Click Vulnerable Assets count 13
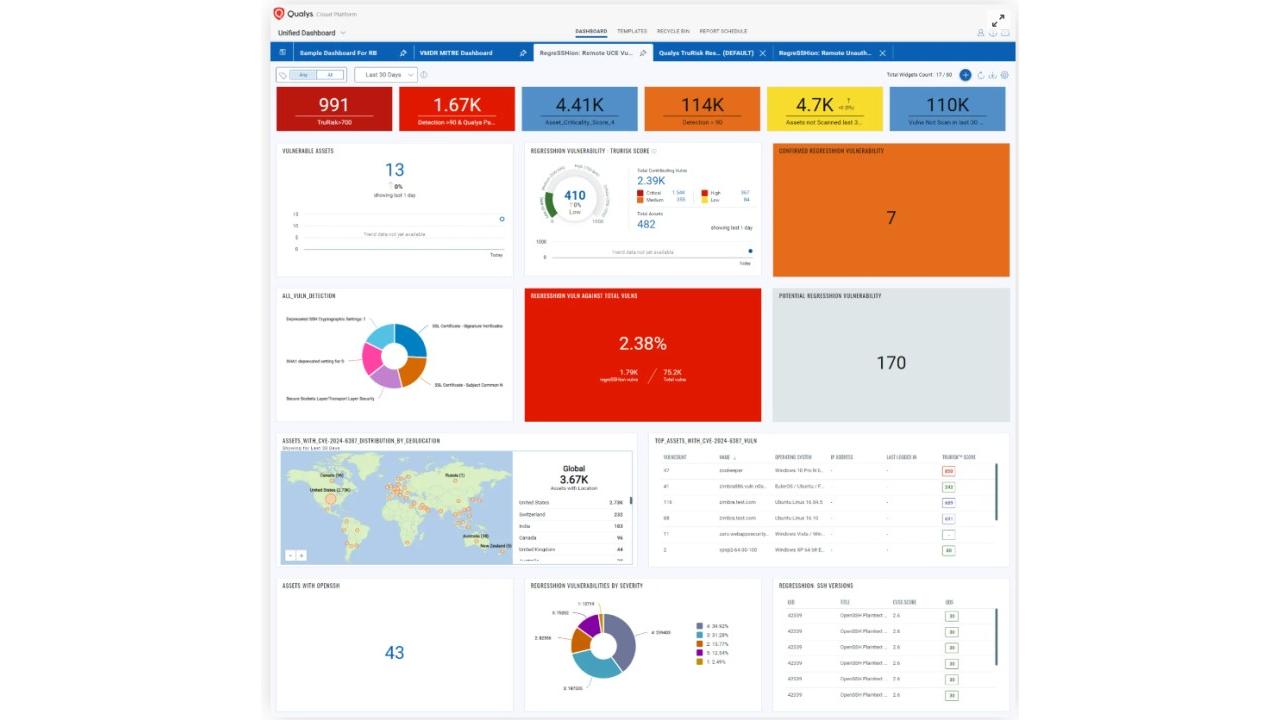Screen dimensions: 1280x720 coord(394,170)
